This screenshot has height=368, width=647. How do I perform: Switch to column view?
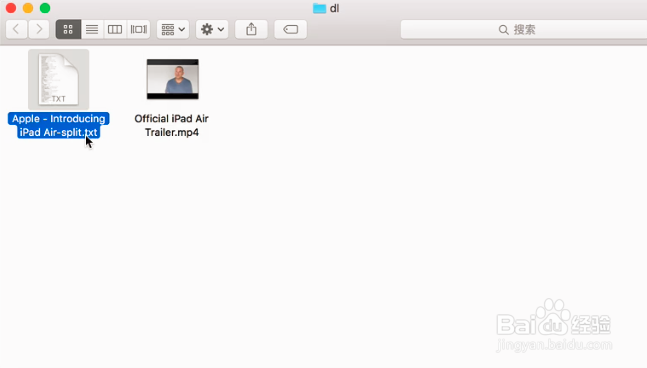[115, 29]
